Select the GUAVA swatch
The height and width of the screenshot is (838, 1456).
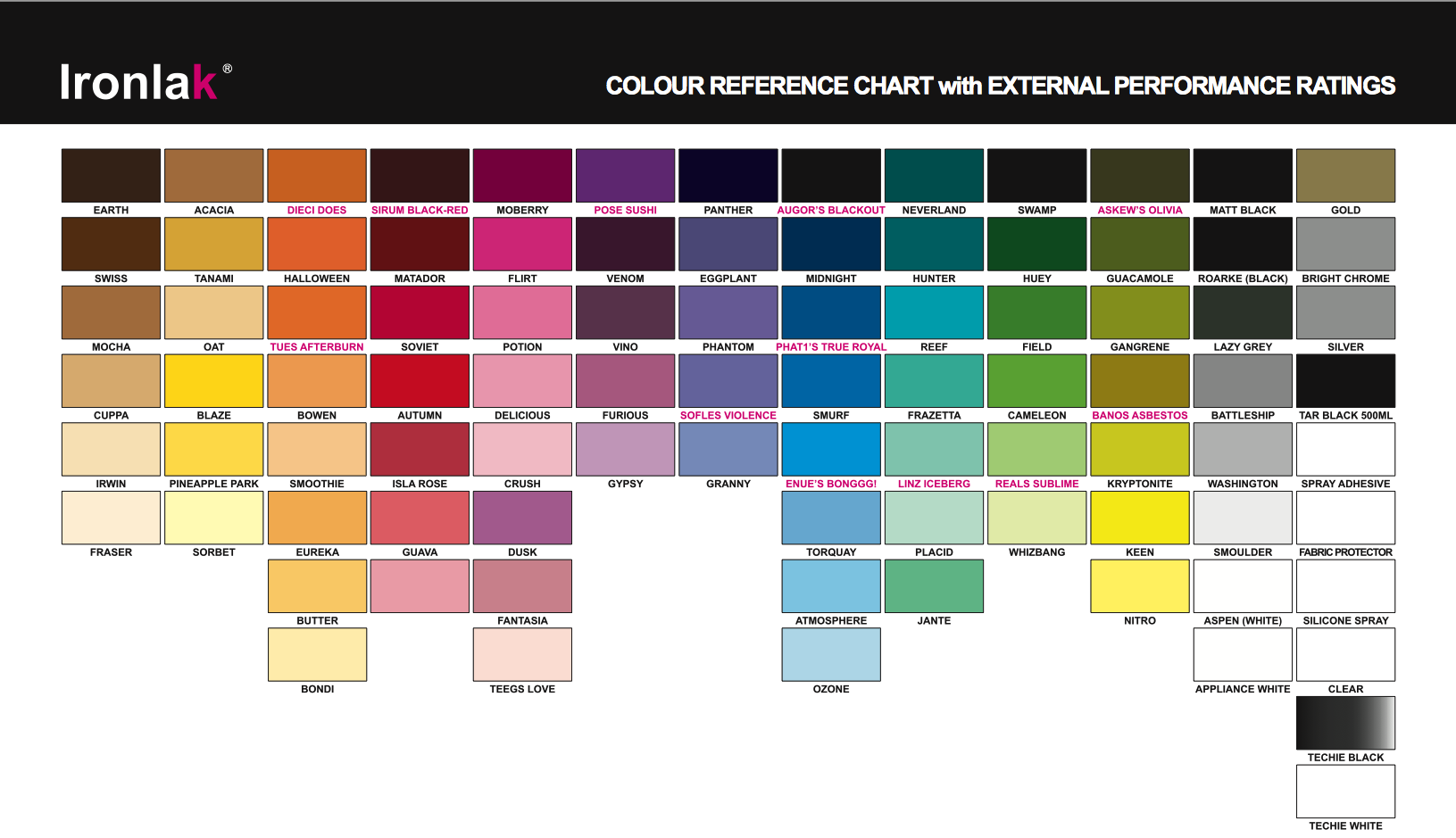click(x=420, y=518)
